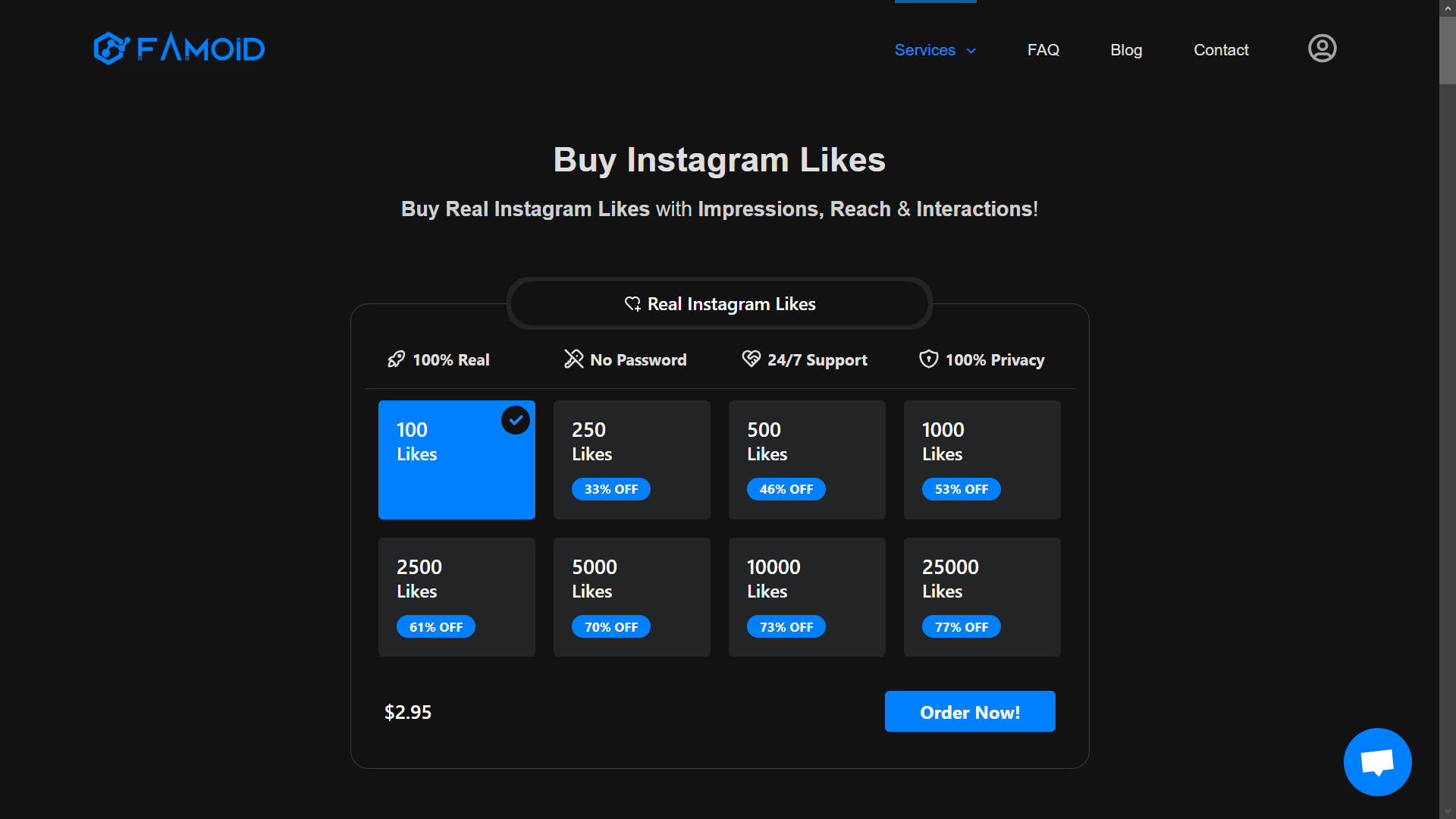Select the Real Instagram Likes tab
This screenshot has width=1456, height=819.
click(x=720, y=304)
